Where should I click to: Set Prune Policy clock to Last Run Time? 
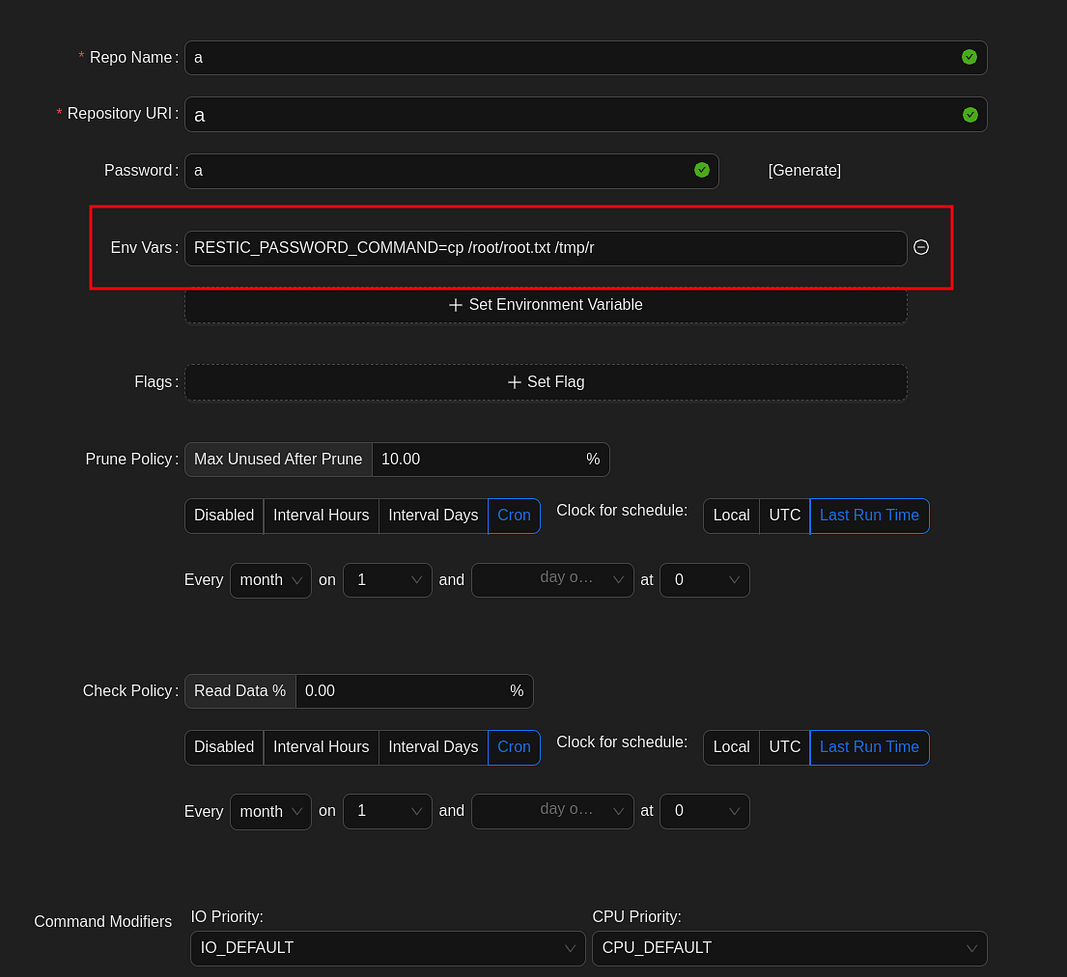(x=869, y=516)
